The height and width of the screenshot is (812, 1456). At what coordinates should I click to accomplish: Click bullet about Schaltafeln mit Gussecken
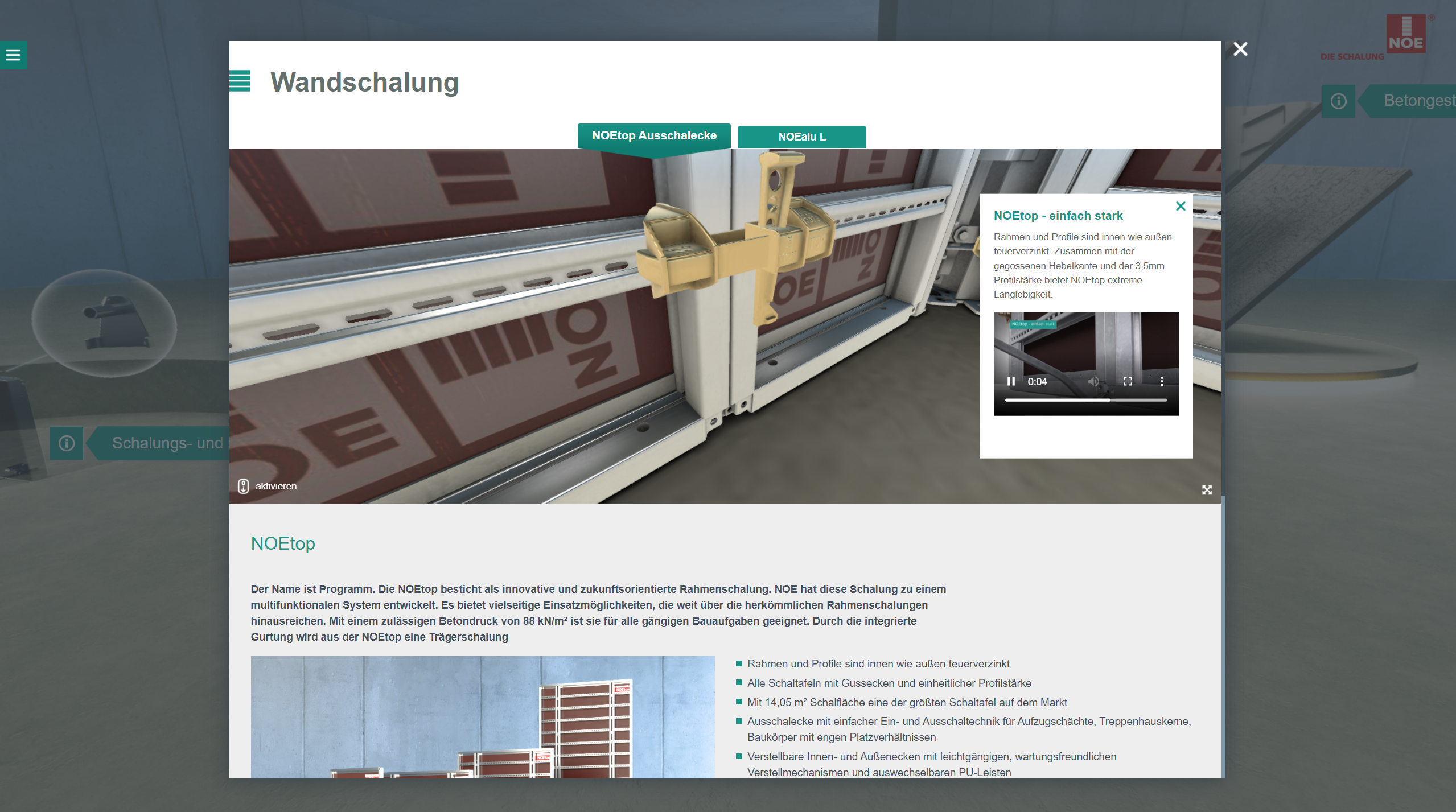tap(889, 683)
